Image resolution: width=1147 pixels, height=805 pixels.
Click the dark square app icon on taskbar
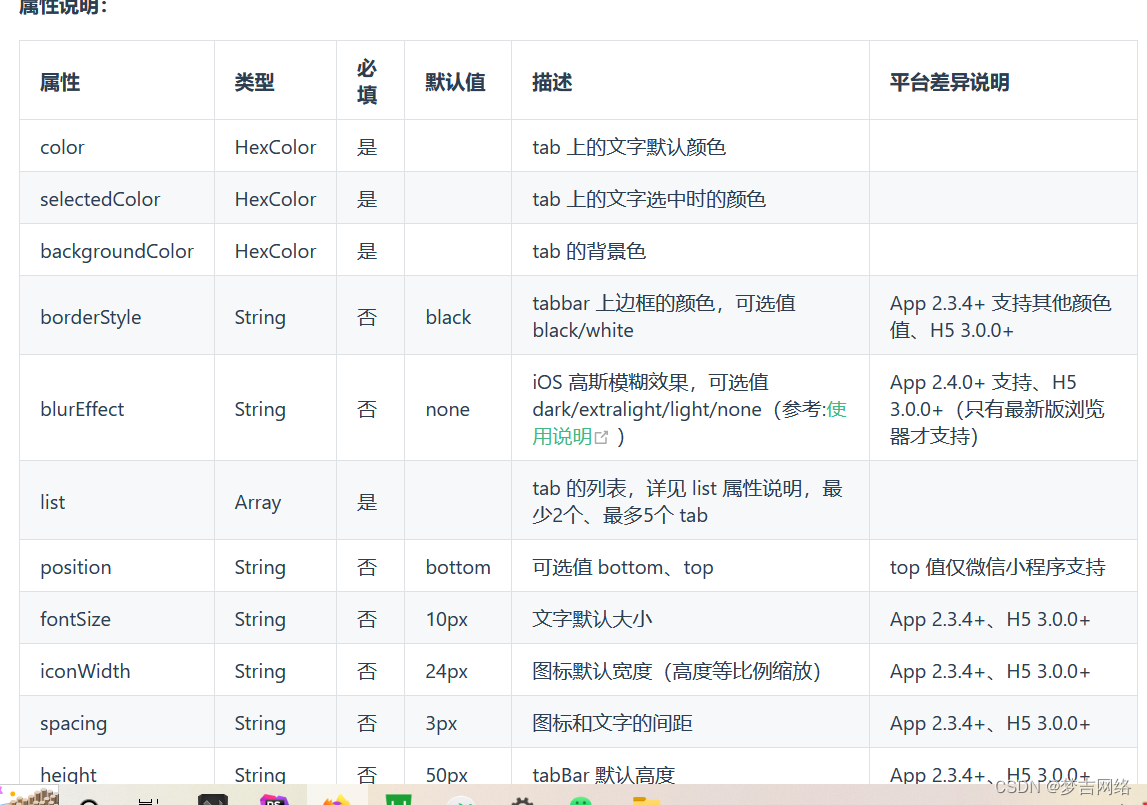coord(212,800)
